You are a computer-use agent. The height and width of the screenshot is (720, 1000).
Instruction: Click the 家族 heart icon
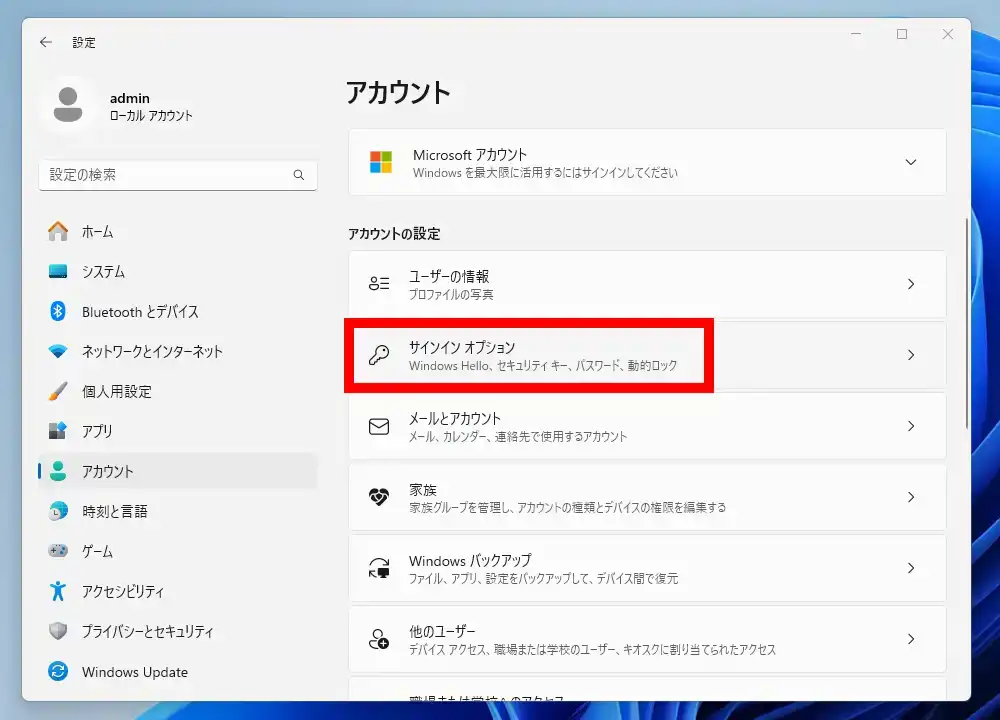click(379, 497)
